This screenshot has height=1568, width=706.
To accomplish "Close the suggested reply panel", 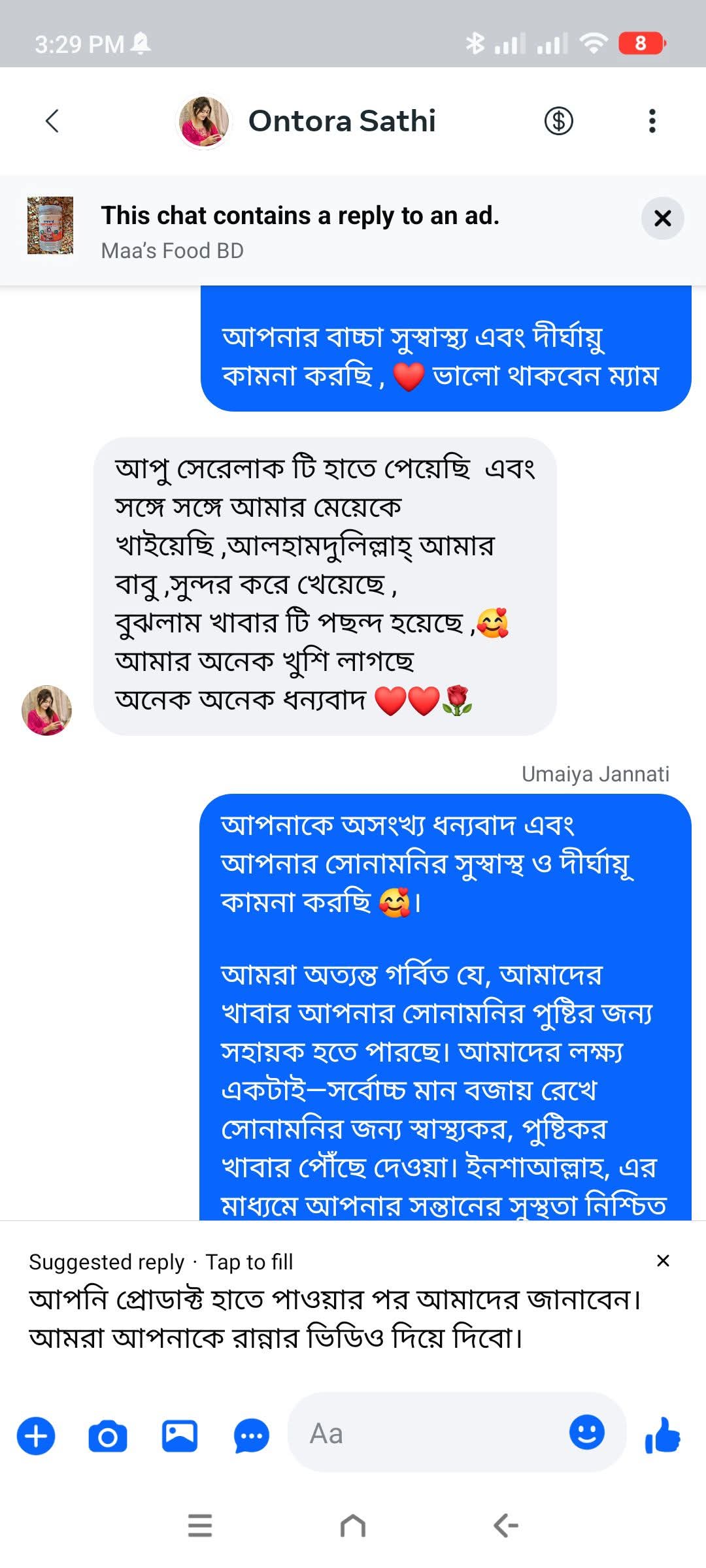I will 663,1260.
